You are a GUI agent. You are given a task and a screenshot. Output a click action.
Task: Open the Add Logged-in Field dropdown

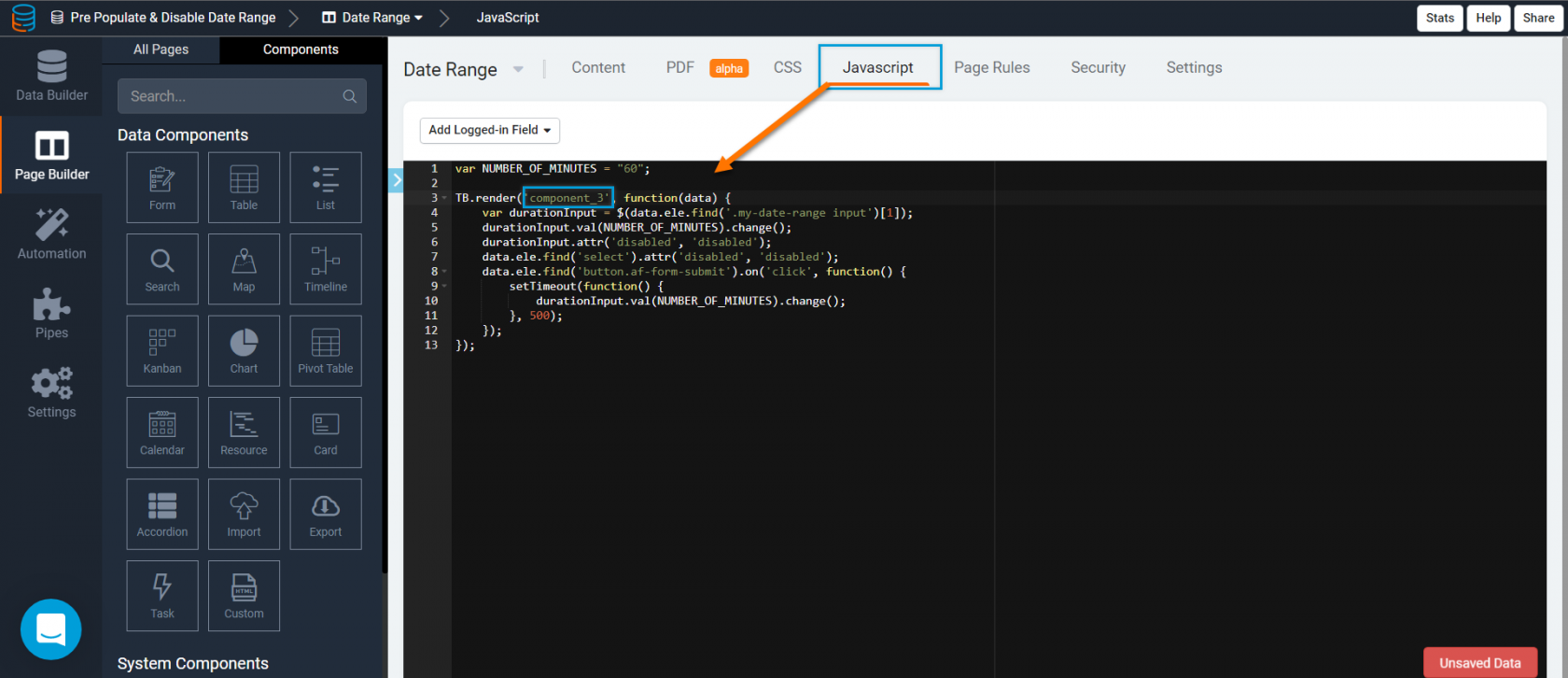[490, 130]
